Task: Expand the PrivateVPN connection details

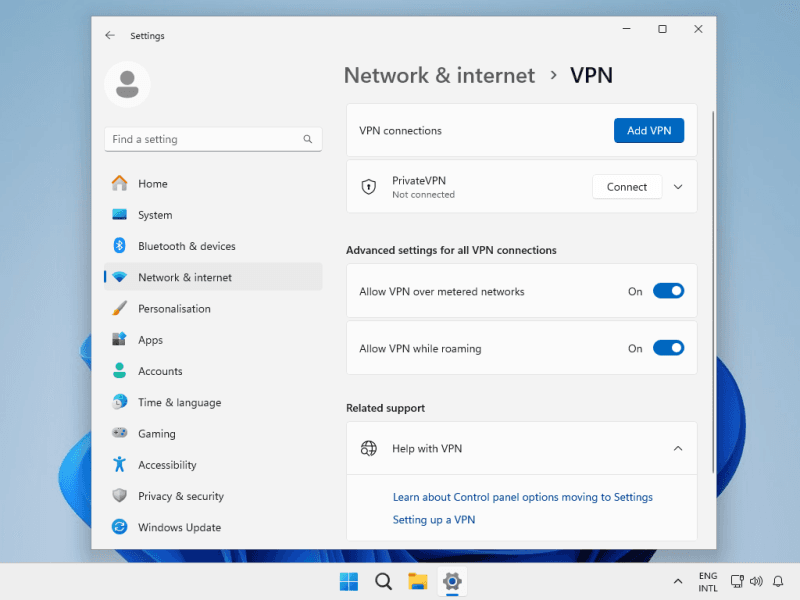Action: 678,187
